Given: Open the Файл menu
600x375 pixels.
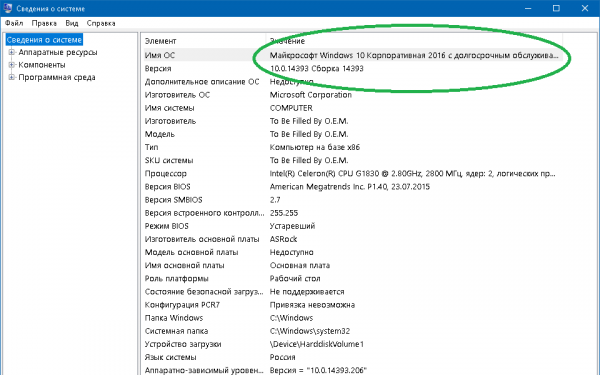Looking at the screenshot, I should pos(14,23).
